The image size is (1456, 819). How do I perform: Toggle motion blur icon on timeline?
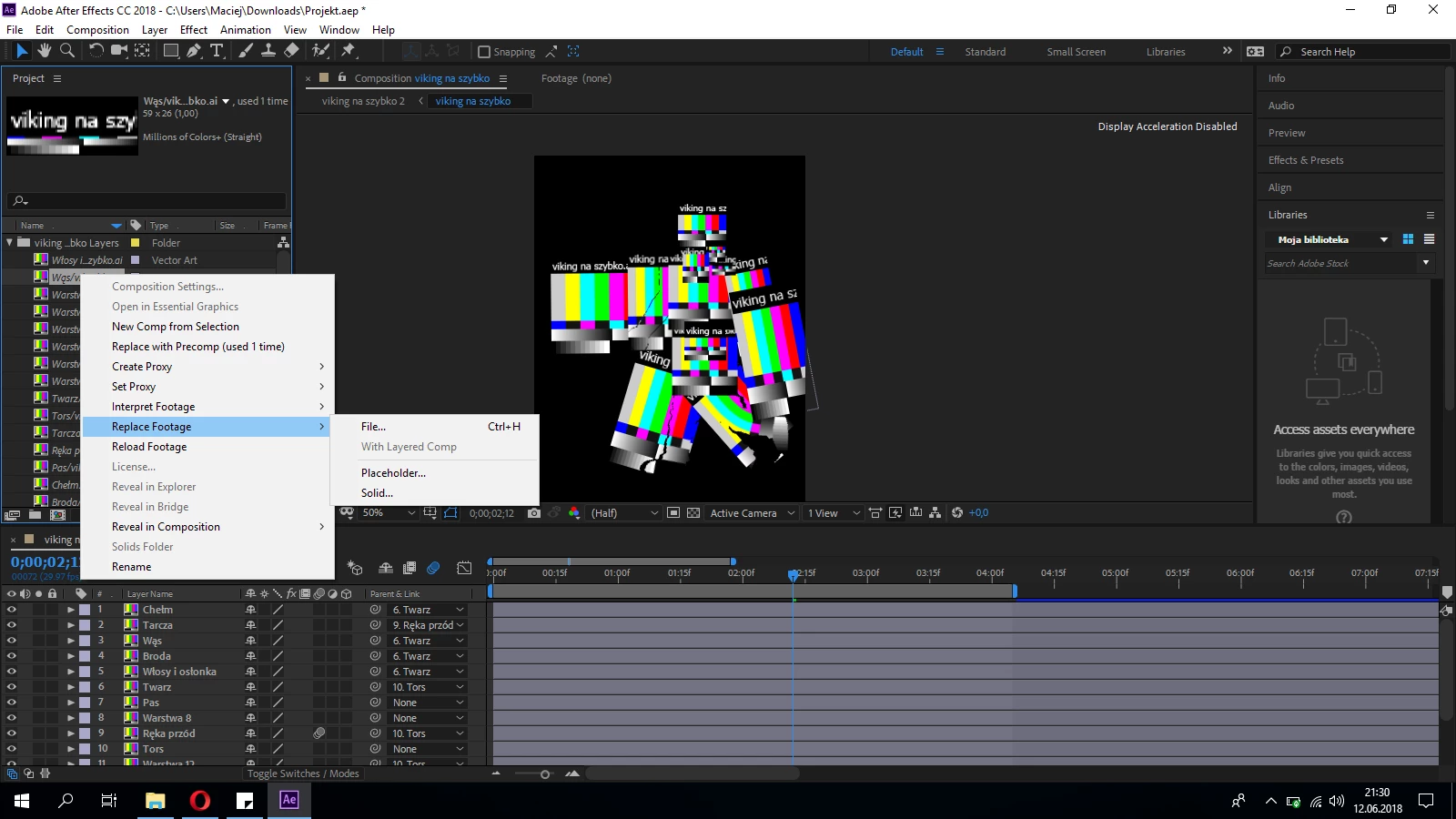click(434, 569)
